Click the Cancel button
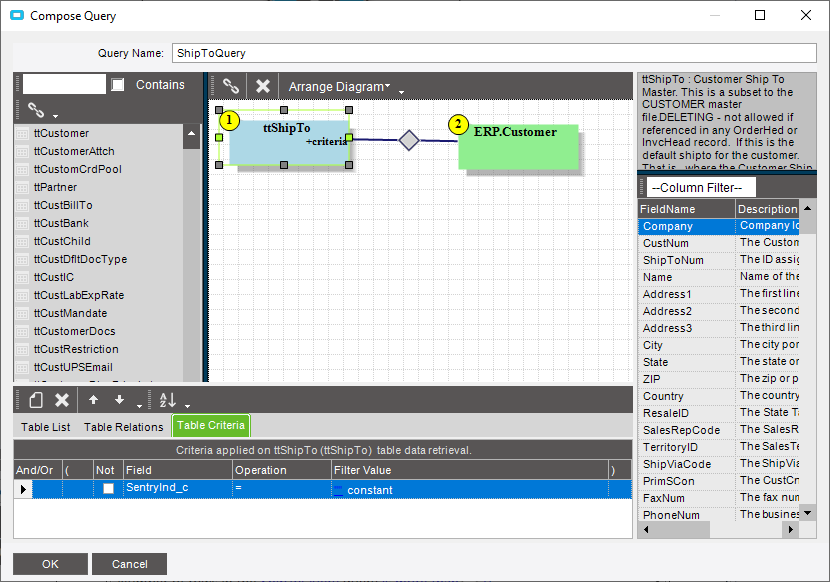The width and height of the screenshot is (830, 582). (130, 564)
